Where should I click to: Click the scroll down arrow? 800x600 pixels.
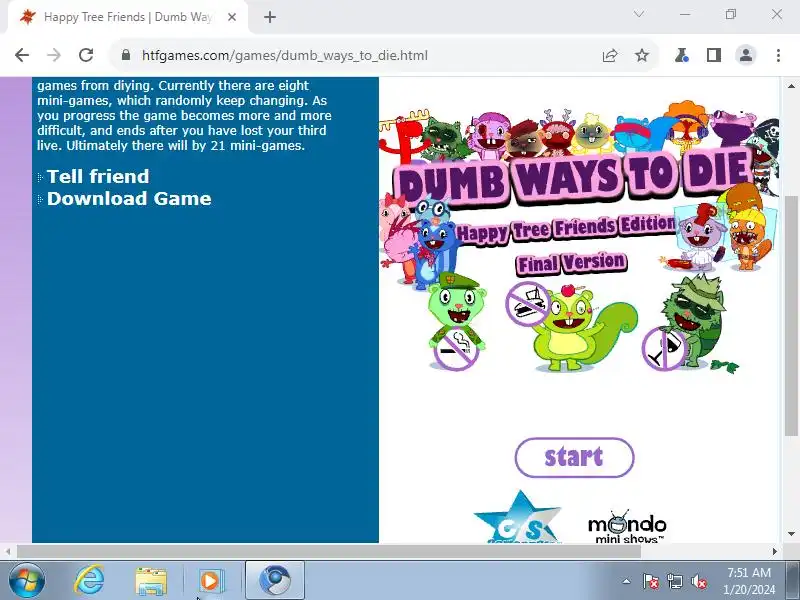point(791,534)
